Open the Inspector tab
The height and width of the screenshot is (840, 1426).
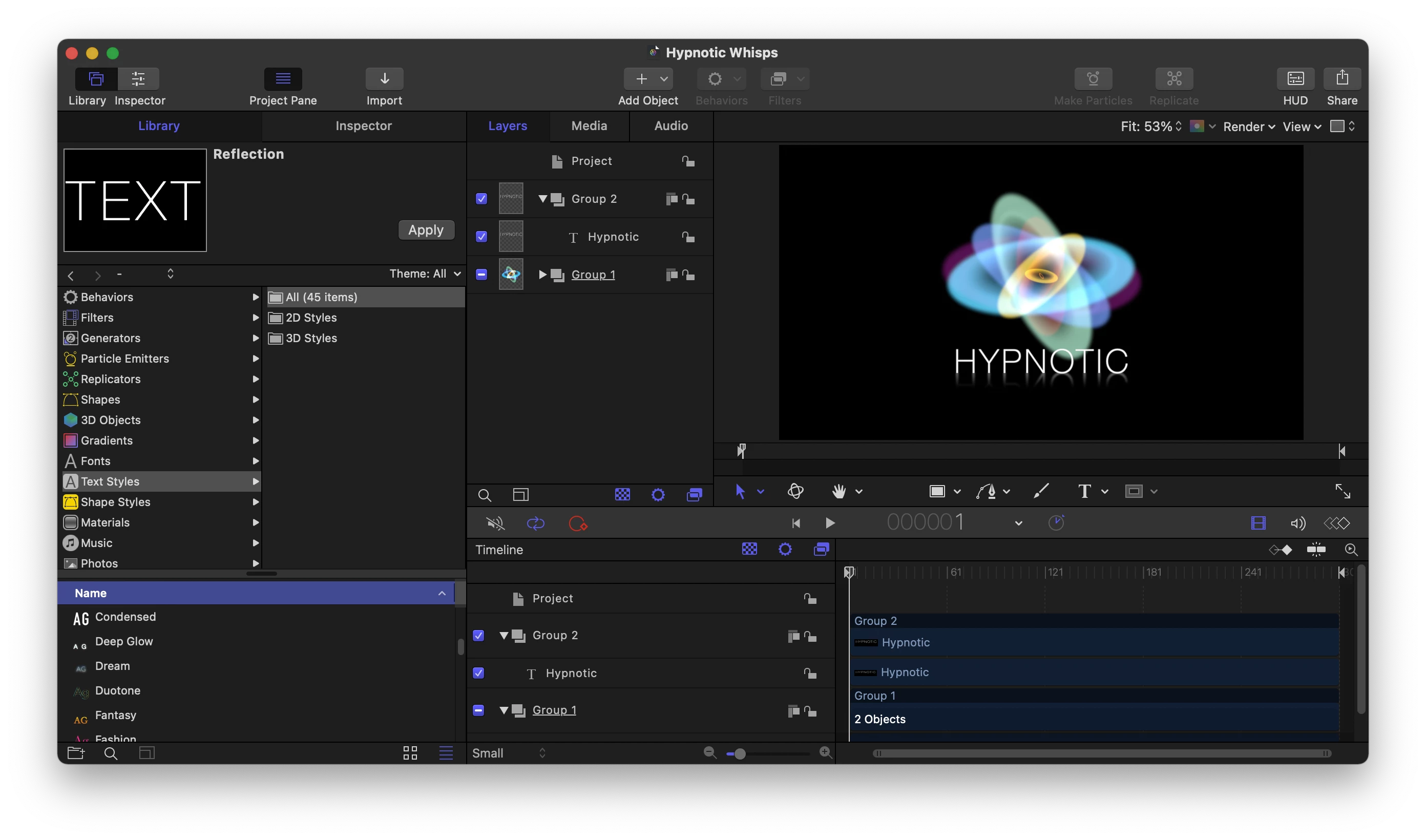[363, 125]
